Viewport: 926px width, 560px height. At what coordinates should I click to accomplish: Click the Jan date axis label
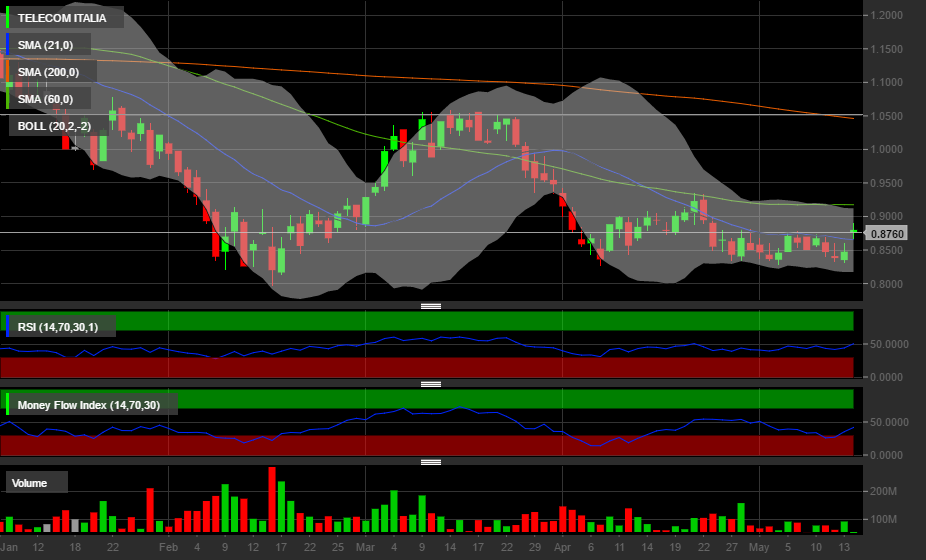pyautogui.click(x=9, y=547)
